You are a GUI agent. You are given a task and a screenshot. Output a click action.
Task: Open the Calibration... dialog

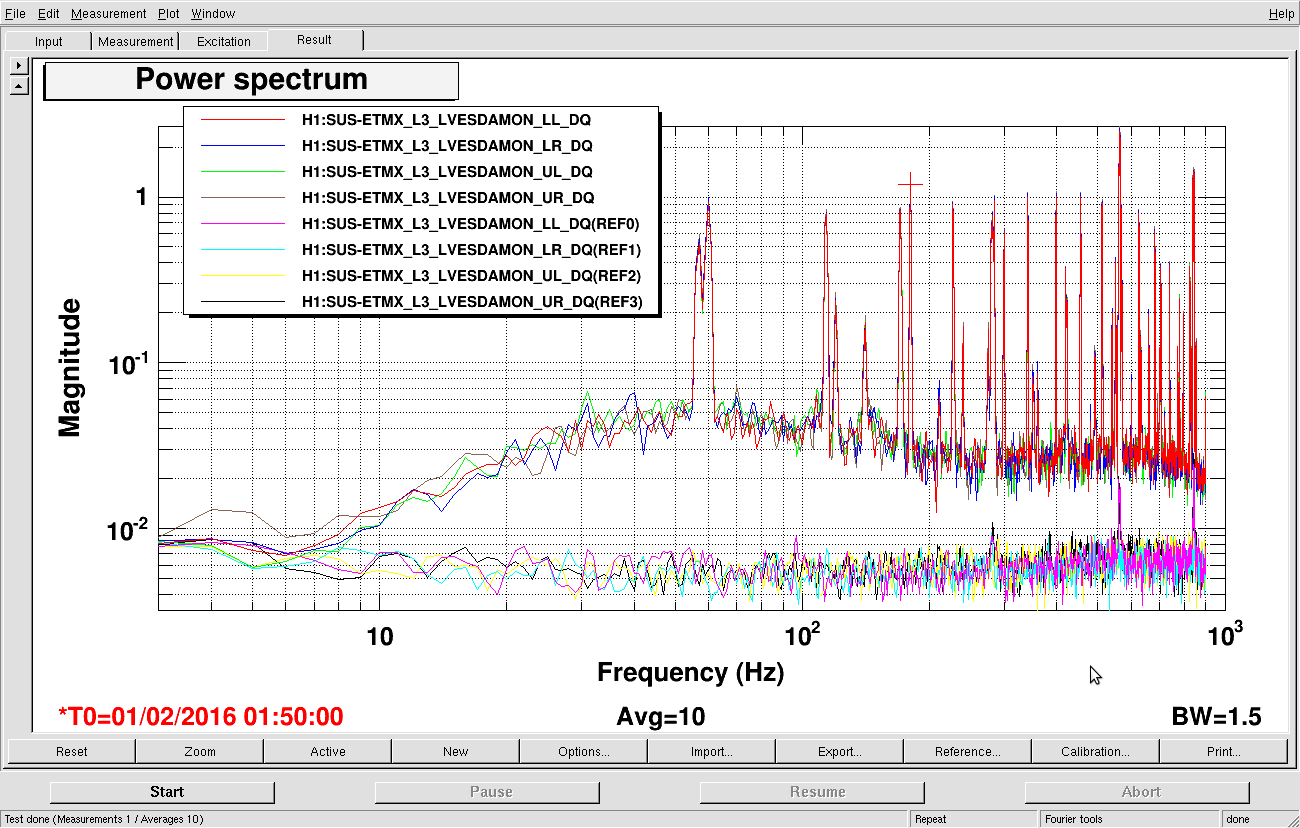[1095, 751]
